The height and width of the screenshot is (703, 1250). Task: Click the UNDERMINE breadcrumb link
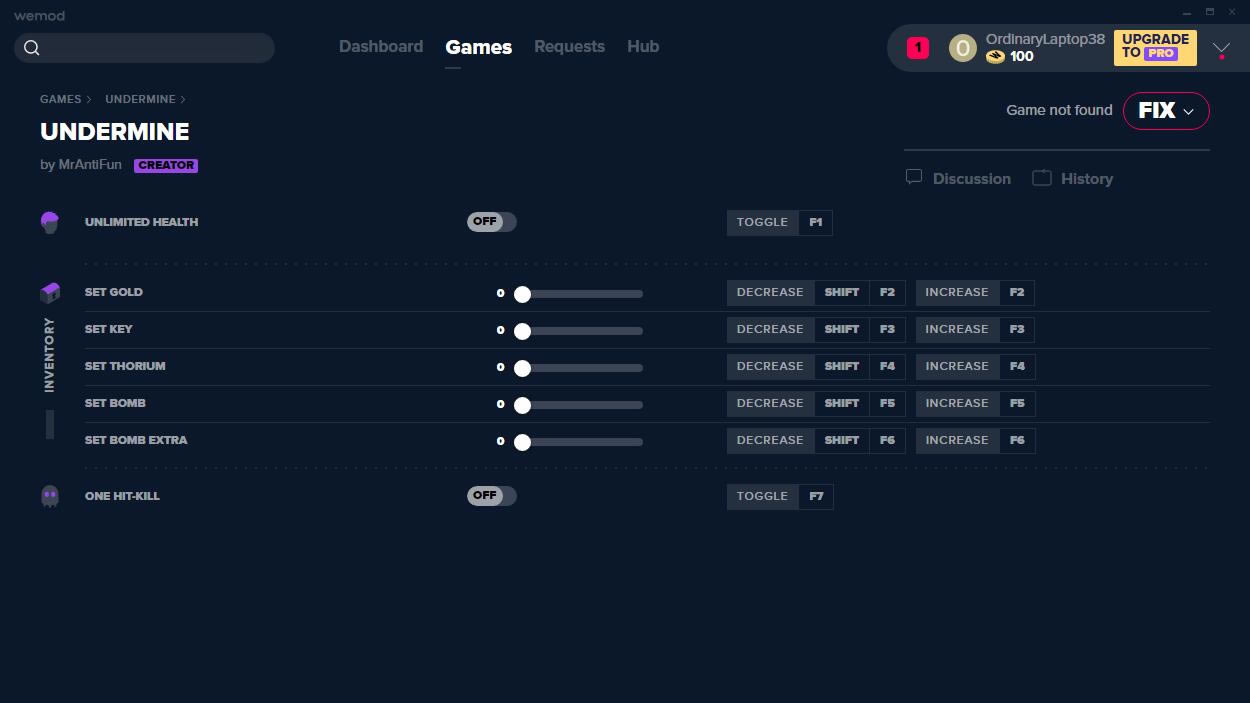pos(140,99)
